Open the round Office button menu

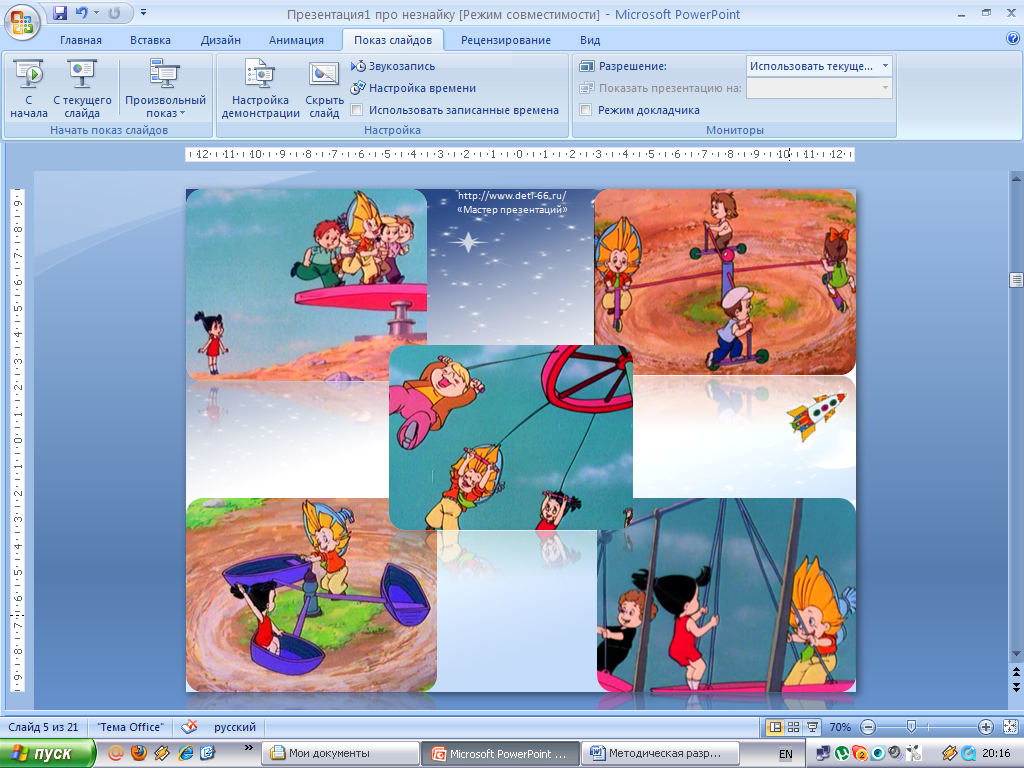click(x=22, y=22)
